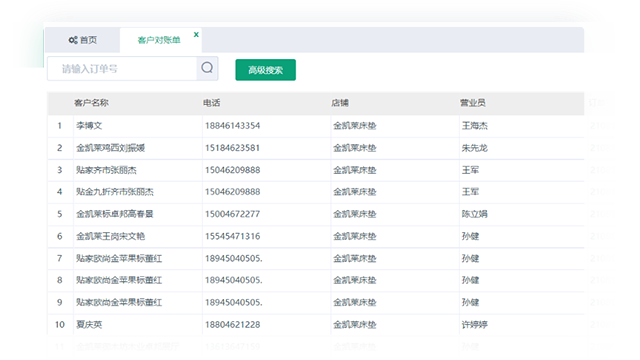Image resolution: width=640 pixels, height=360 pixels.
Task: Click row 8 store 金凯莱床垫
Action: [355, 280]
